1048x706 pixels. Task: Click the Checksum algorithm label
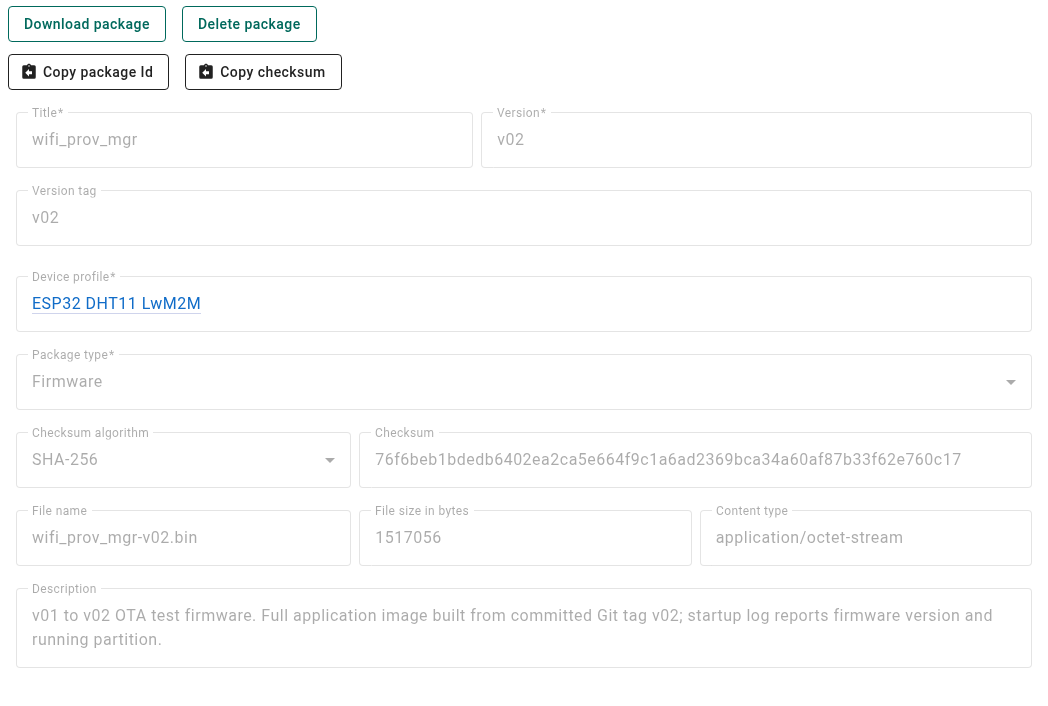[90, 433]
